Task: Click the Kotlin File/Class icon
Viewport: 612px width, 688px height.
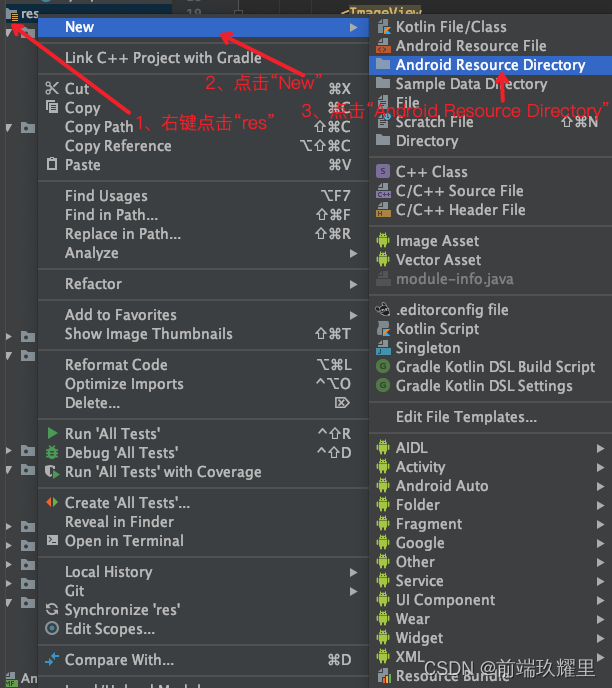Action: (x=383, y=27)
